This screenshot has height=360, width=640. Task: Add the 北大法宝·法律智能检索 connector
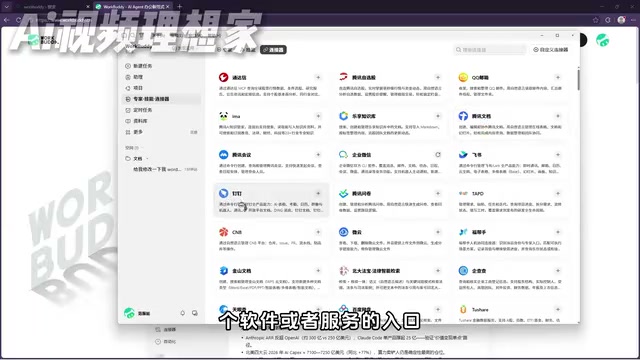tap(438, 271)
